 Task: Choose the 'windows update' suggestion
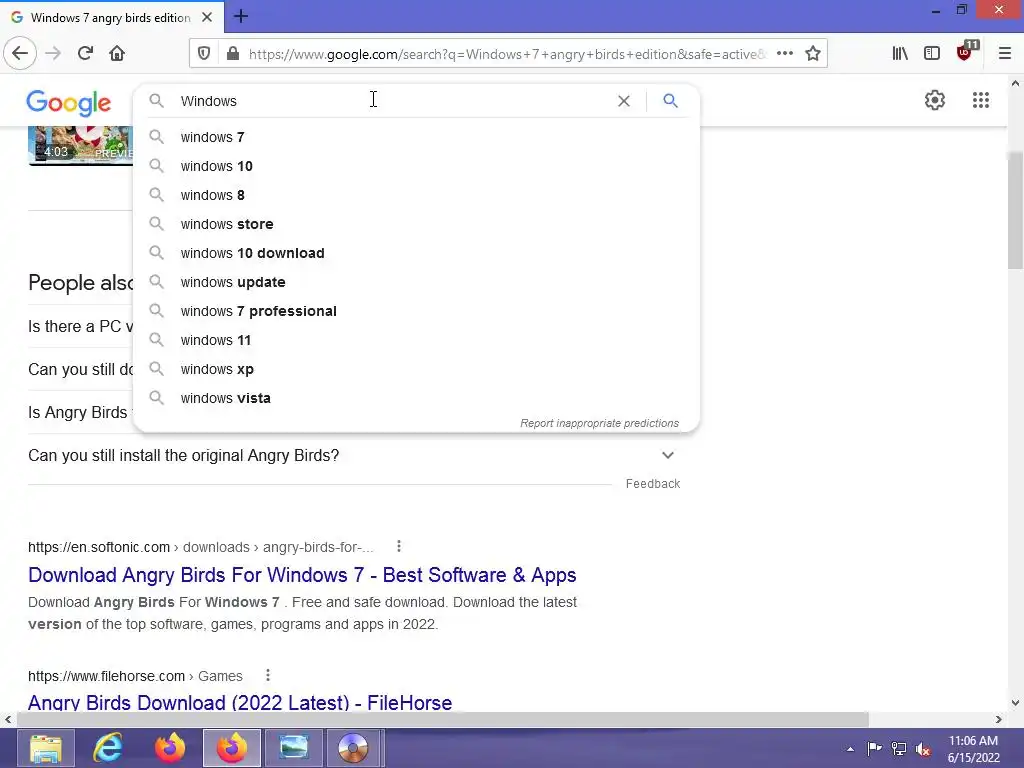(416, 282)
